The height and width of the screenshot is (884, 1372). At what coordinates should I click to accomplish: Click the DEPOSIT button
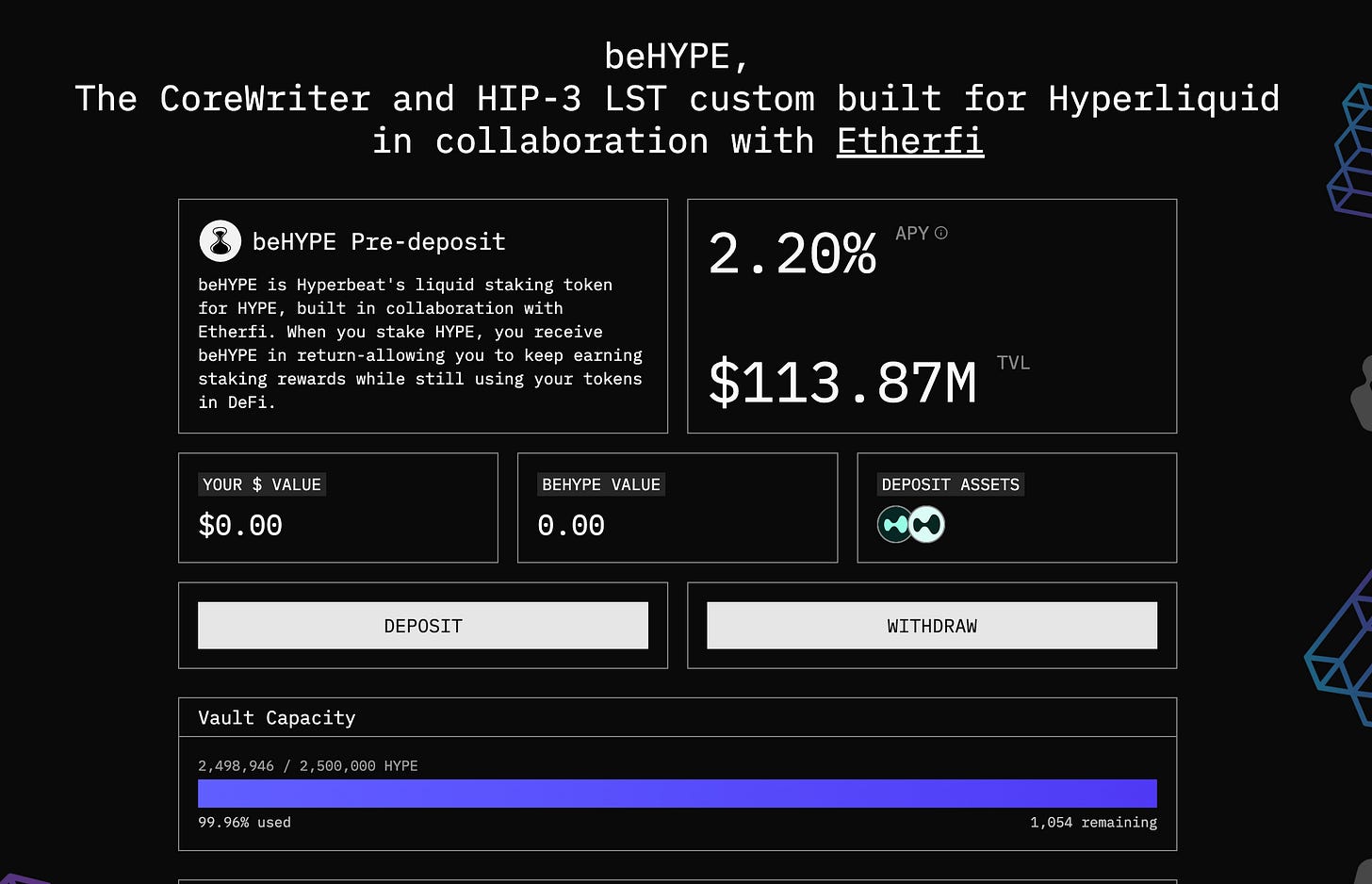[x=423, y=626]
